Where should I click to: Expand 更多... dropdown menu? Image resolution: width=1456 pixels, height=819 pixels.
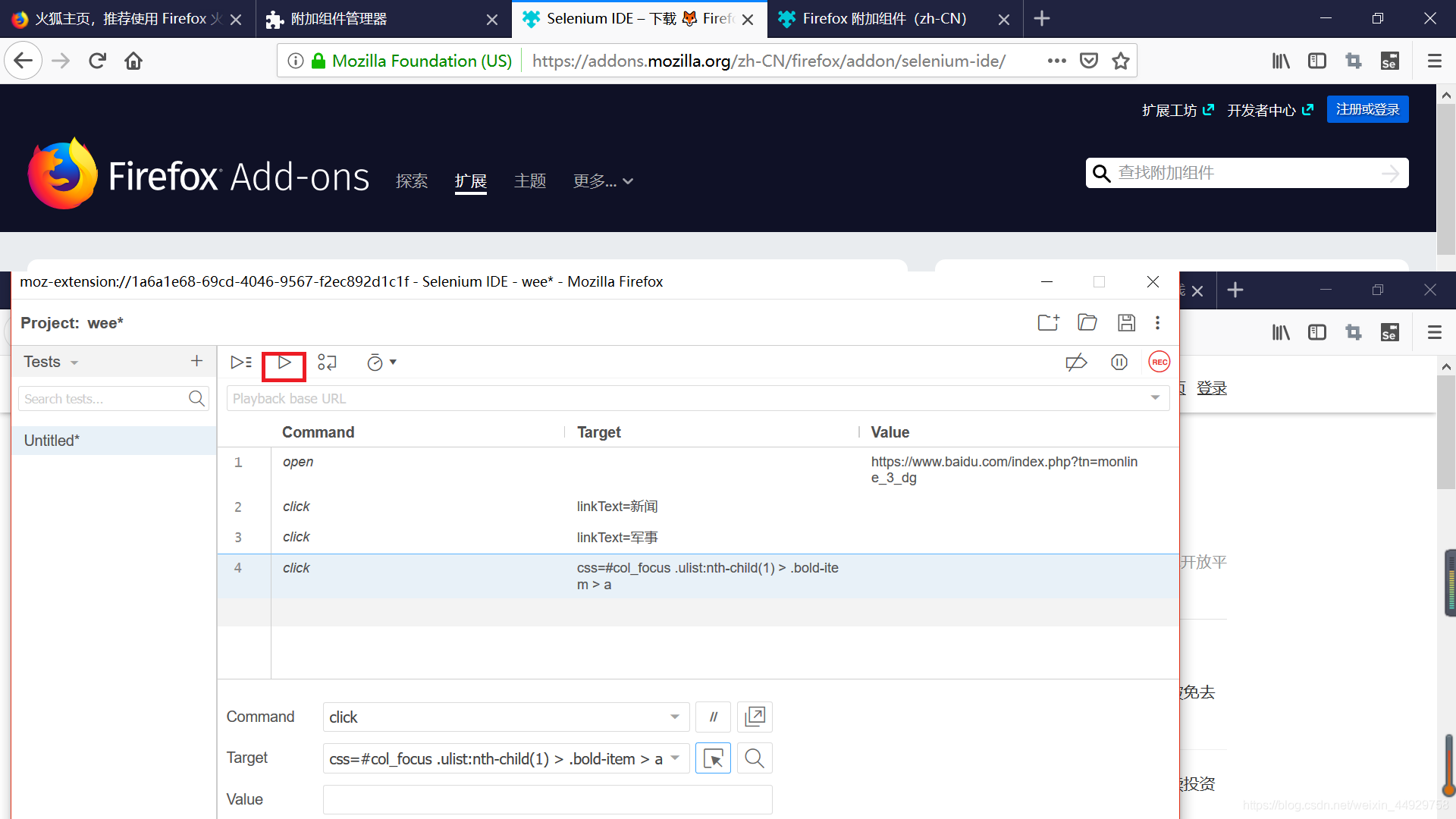603,180
